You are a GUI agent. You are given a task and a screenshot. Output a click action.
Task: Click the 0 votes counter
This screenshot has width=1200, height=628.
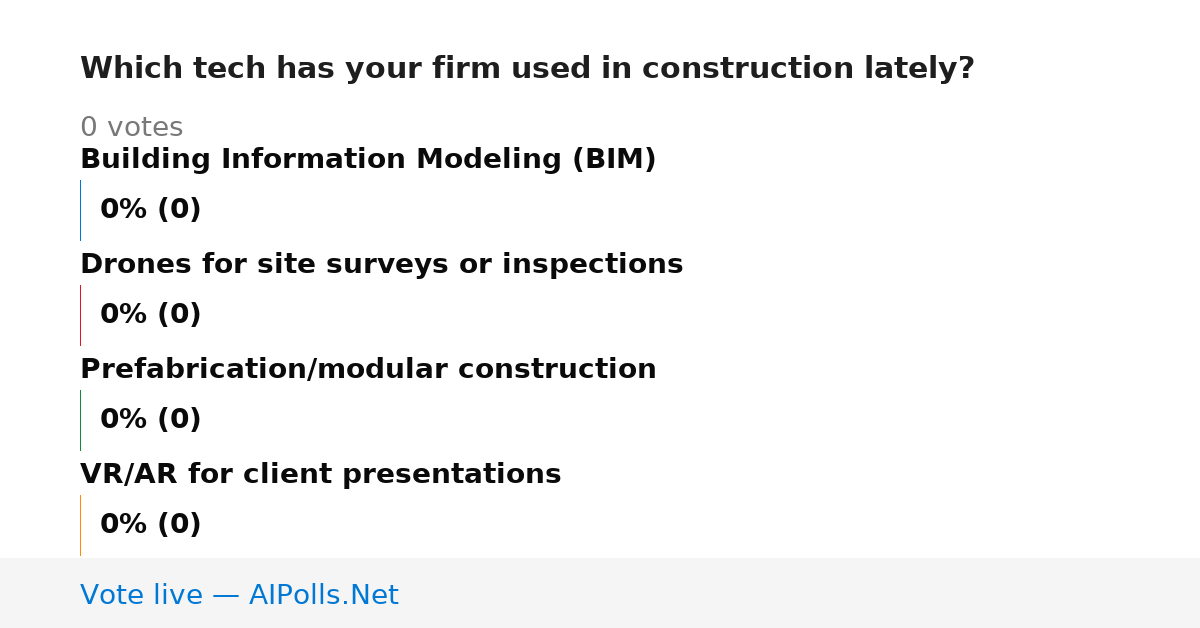coord(131,128)
